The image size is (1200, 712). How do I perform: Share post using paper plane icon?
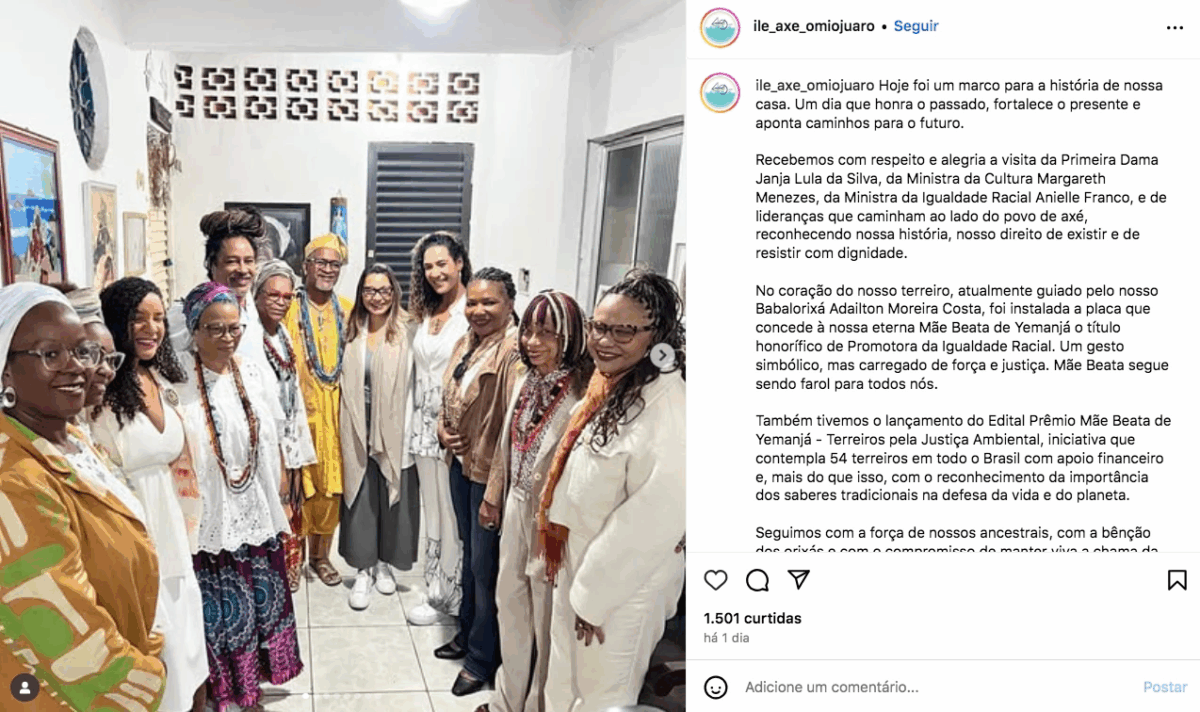pos(798,580)
